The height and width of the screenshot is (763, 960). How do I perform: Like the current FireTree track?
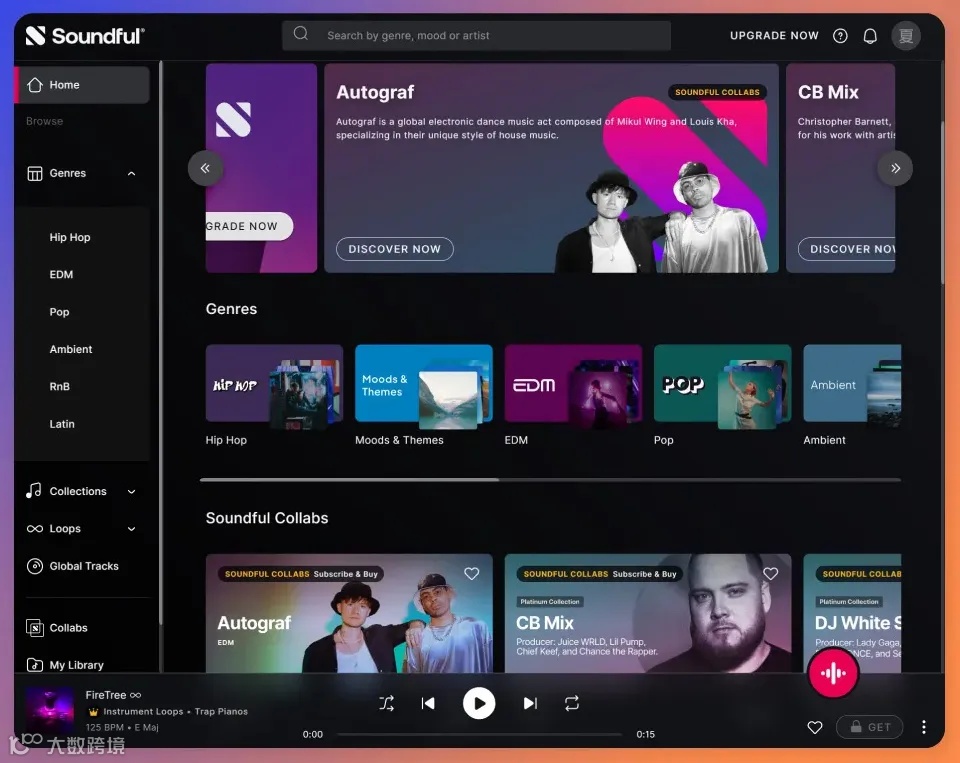pos(814,727)
